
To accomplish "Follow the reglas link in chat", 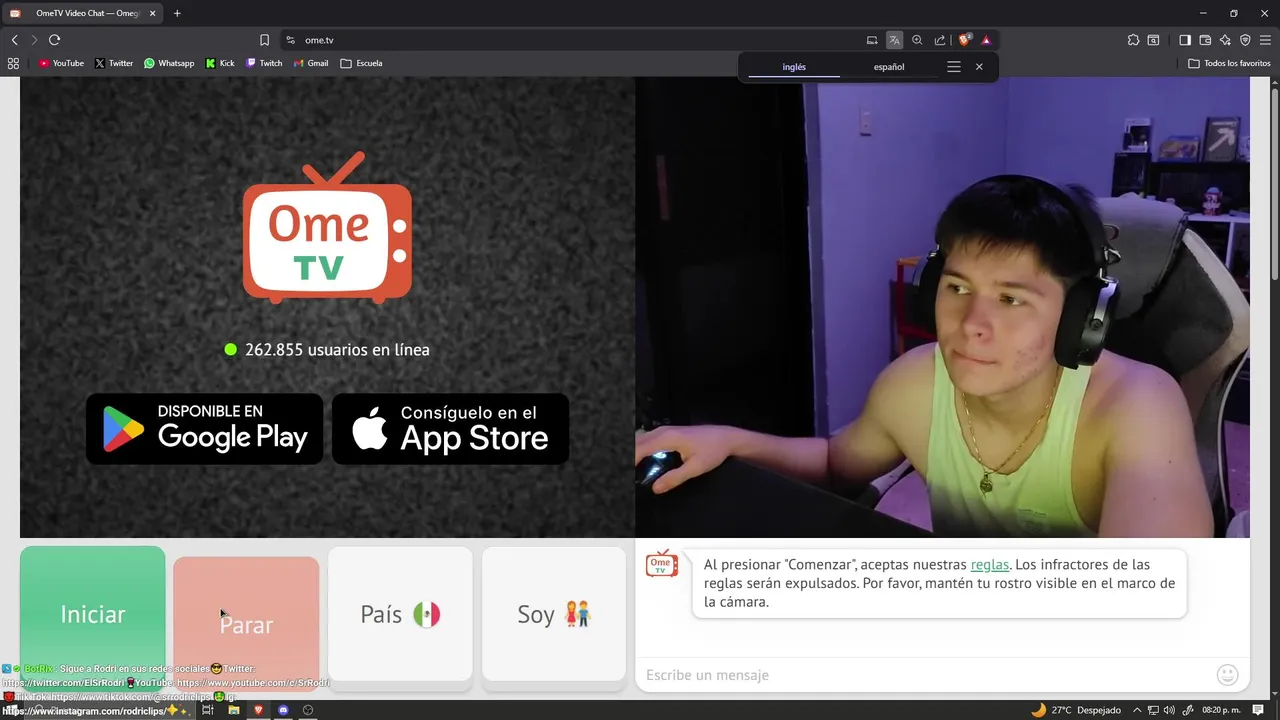I will tap(990, 565).
